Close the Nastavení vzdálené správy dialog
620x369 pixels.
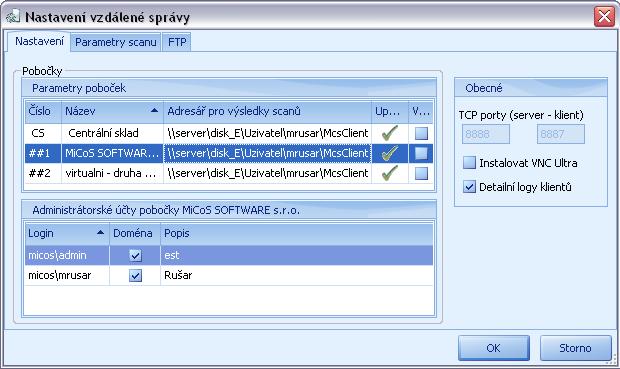pyautogui.click(x=604, y=17)
